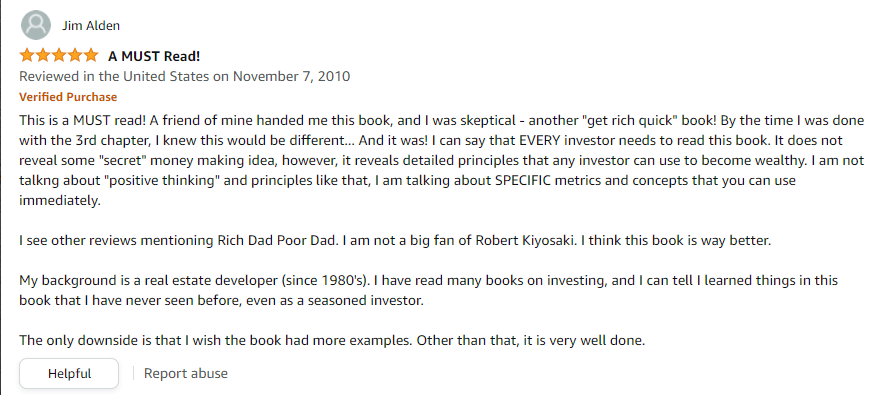
Task: Open Jim Alden's reviewer profile name
Action: tap(91, 26)
